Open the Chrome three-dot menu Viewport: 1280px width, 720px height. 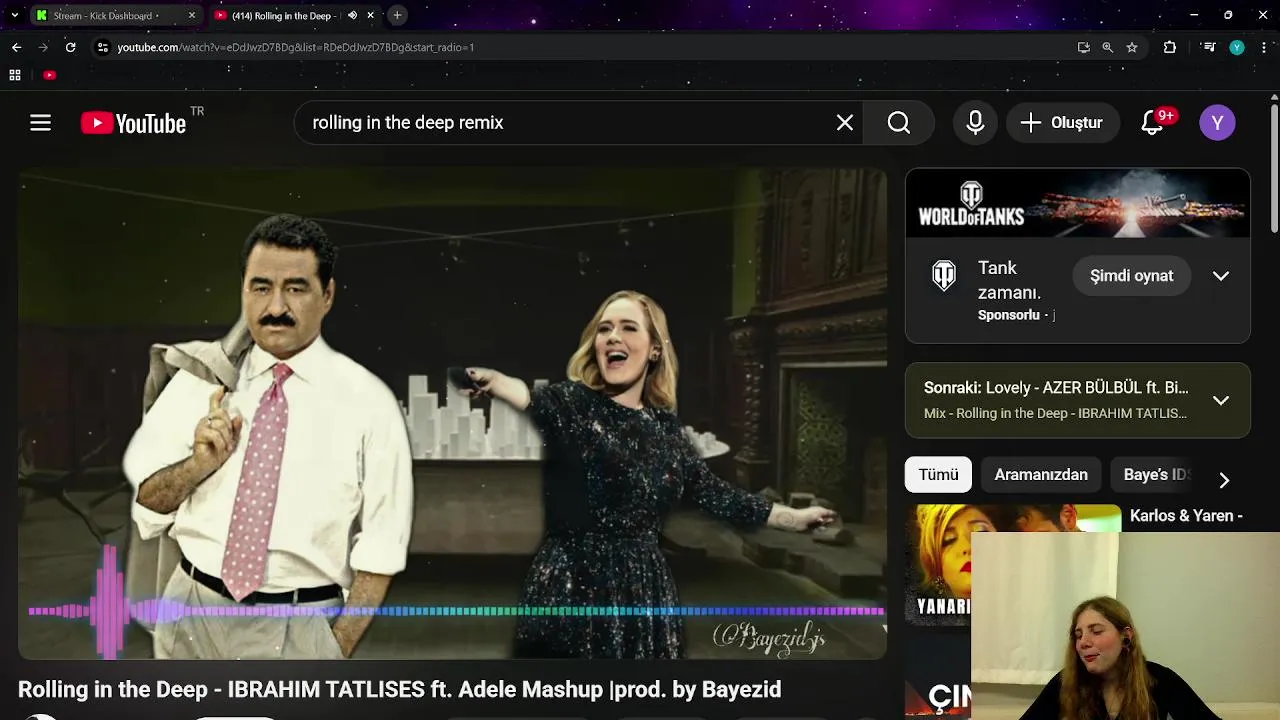coord(1265,47)
